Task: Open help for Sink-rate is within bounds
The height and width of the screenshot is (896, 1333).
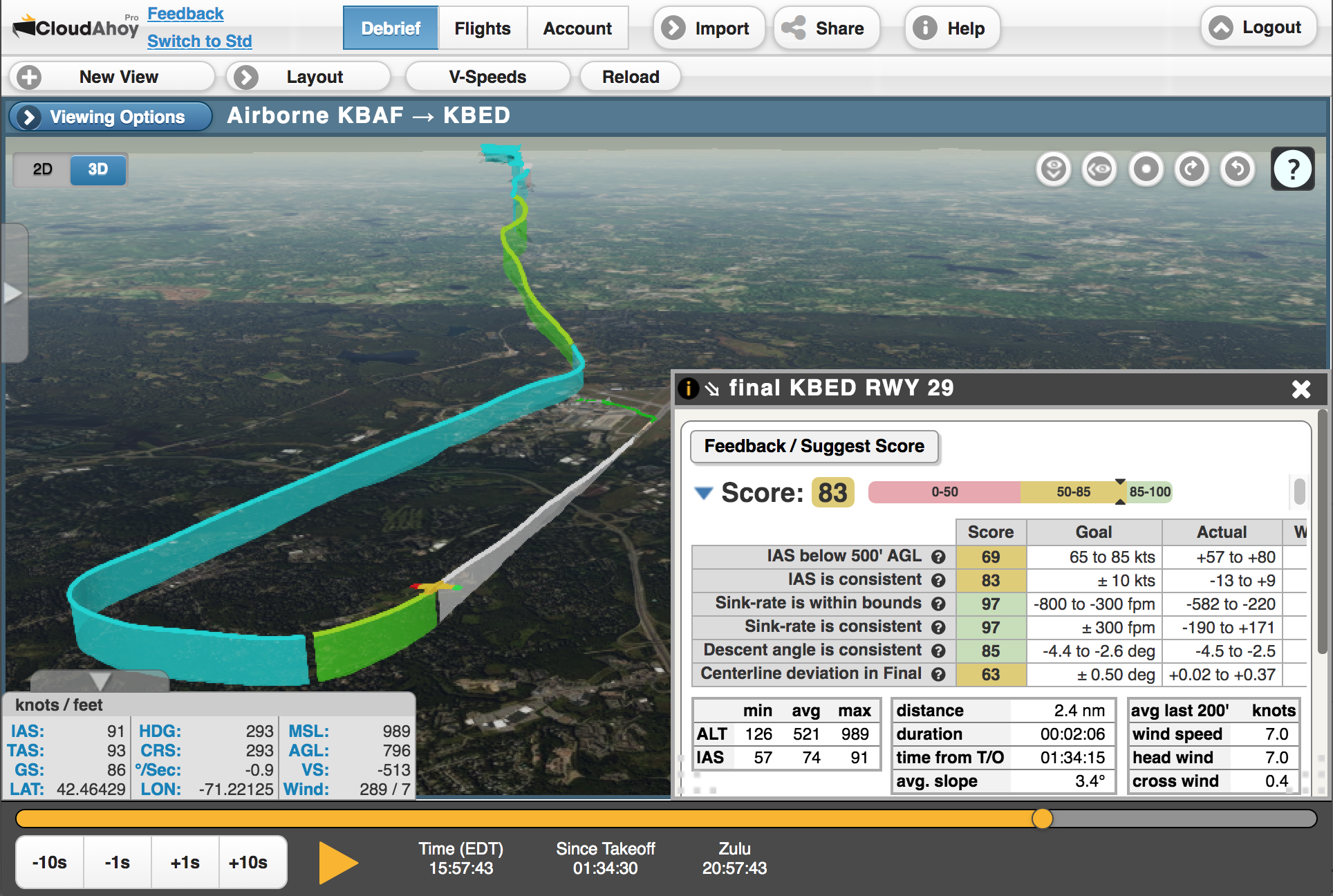Action: (x=938, y=604)
